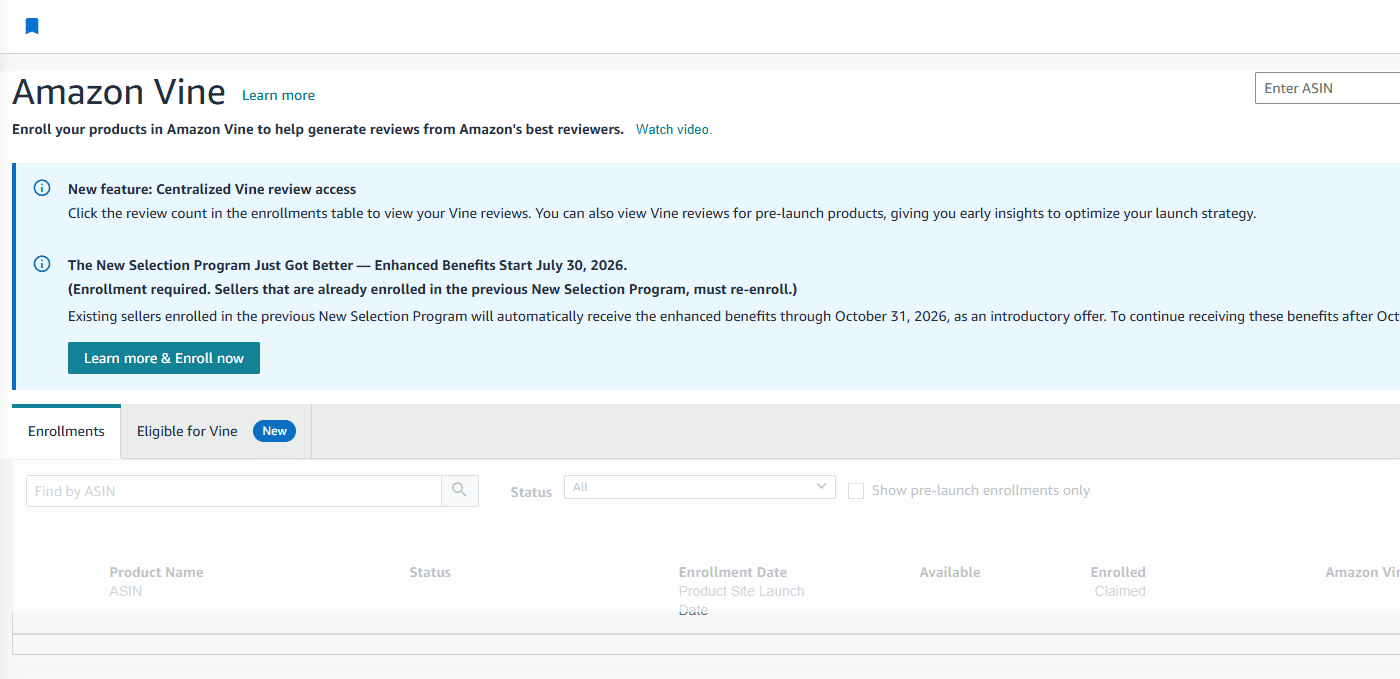The image size is (1400, 679).
Task: Click the Enrollment Date column header
Action: [x=733, y=572]
